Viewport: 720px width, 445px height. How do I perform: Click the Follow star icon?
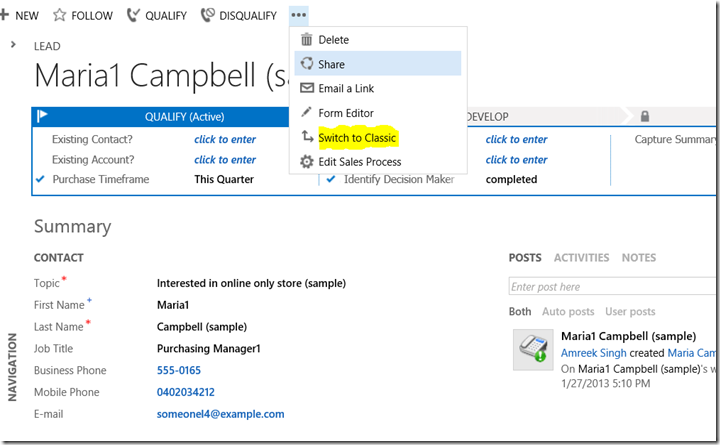click(59, 16)
